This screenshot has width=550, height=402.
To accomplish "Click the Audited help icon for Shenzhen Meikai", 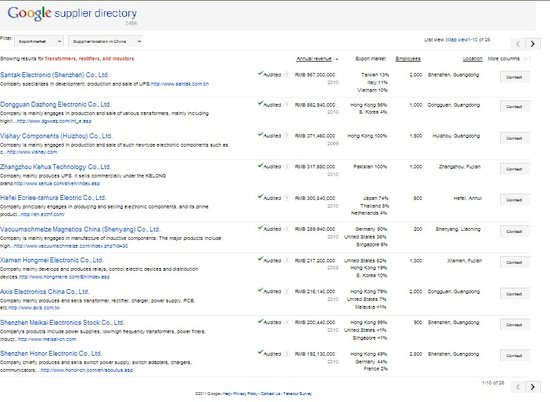I will point(287,322).
